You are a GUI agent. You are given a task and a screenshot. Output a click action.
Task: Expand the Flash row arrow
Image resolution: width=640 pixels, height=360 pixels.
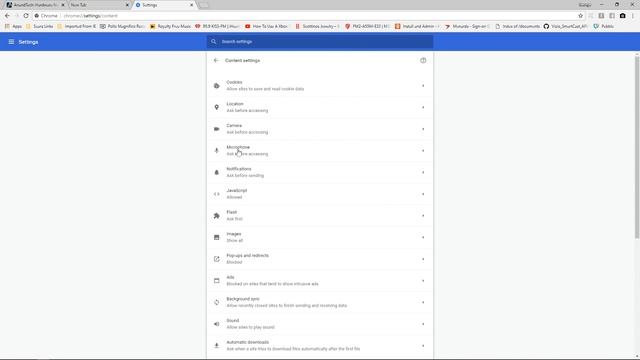point(423,216)
